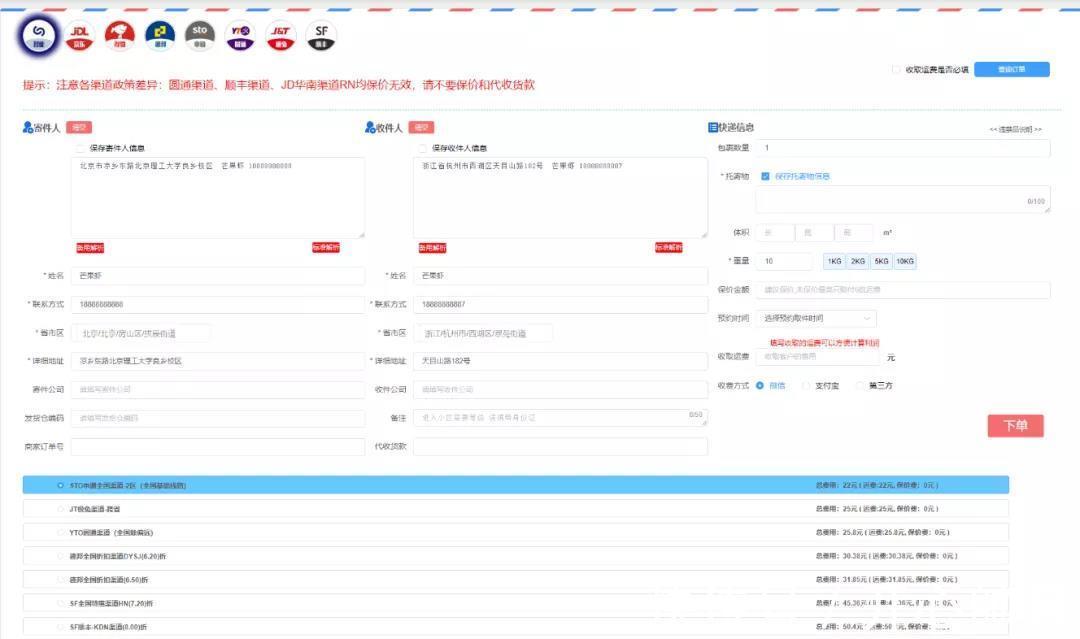Viewport: 1080px width, 639px height.
Task: Open sender 省市区 region selector
Action: click(141, 333)
